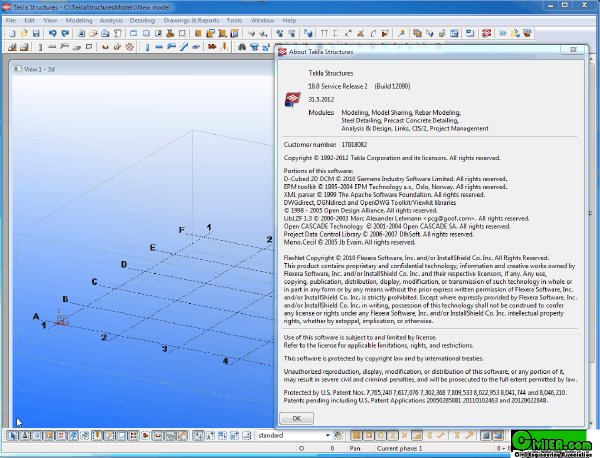The image size is (600, 458).
Task: Click the 'Pan' status bar entry
Action: point(355,448)
